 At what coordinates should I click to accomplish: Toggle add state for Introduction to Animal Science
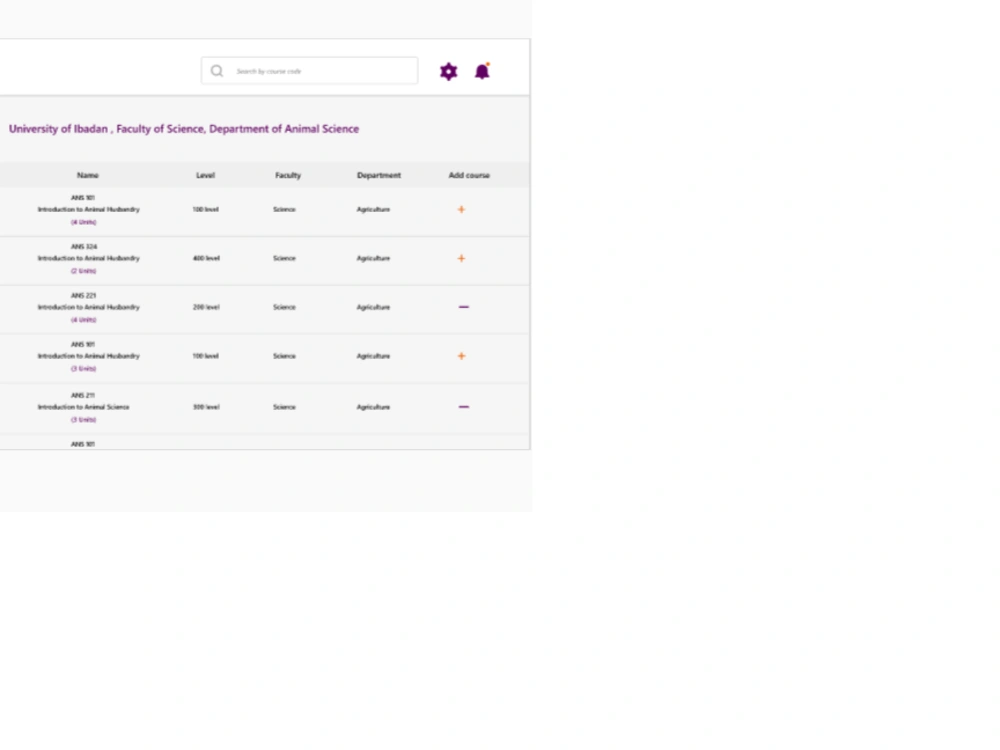coord(463,407)
